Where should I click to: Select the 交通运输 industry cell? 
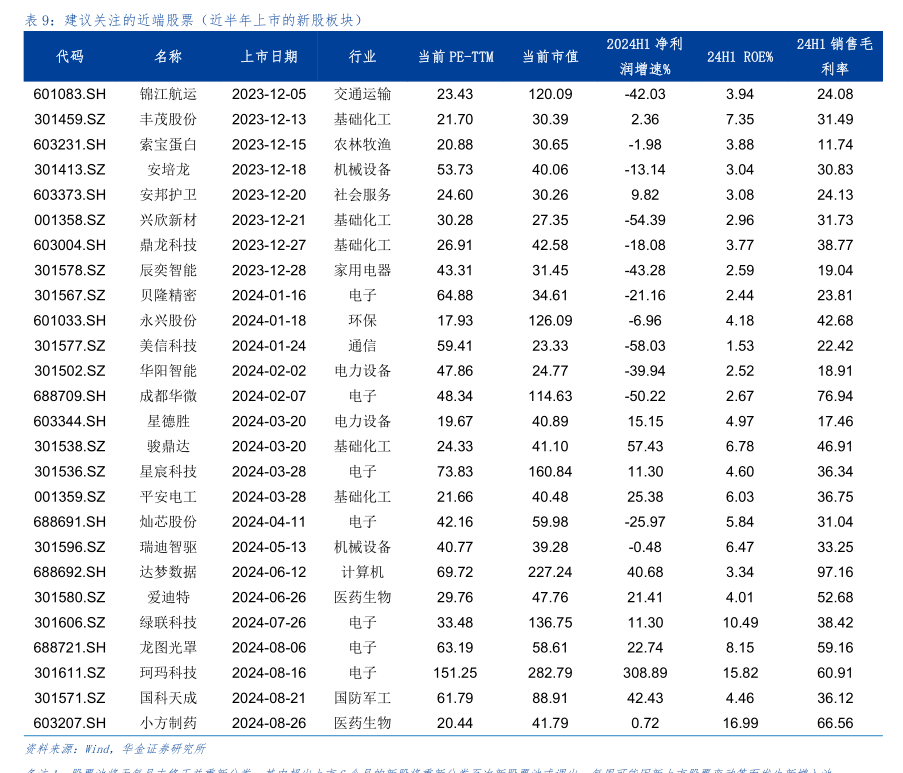(x=362, y=94)
